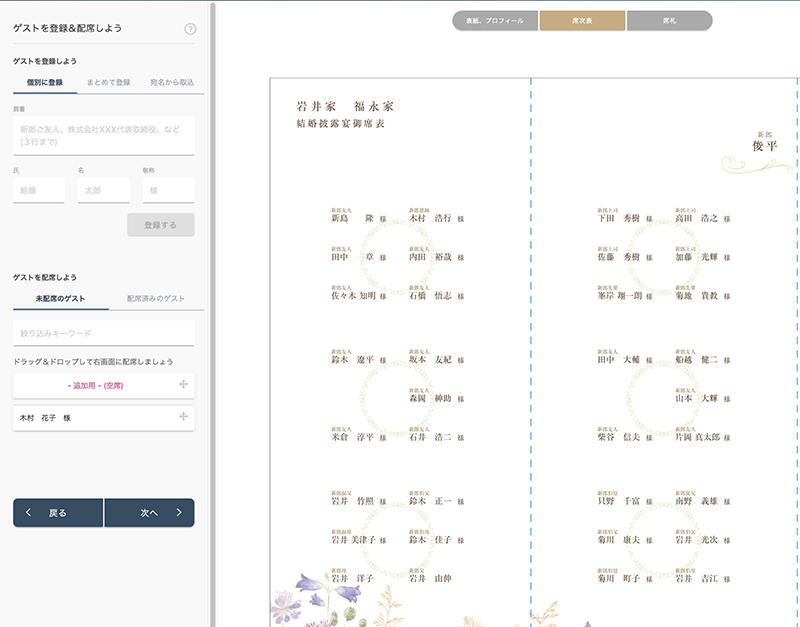This screenshot has height=627, width=800.
Task: Select the 個別に登録 tab
Action: [x=44, y=82]
